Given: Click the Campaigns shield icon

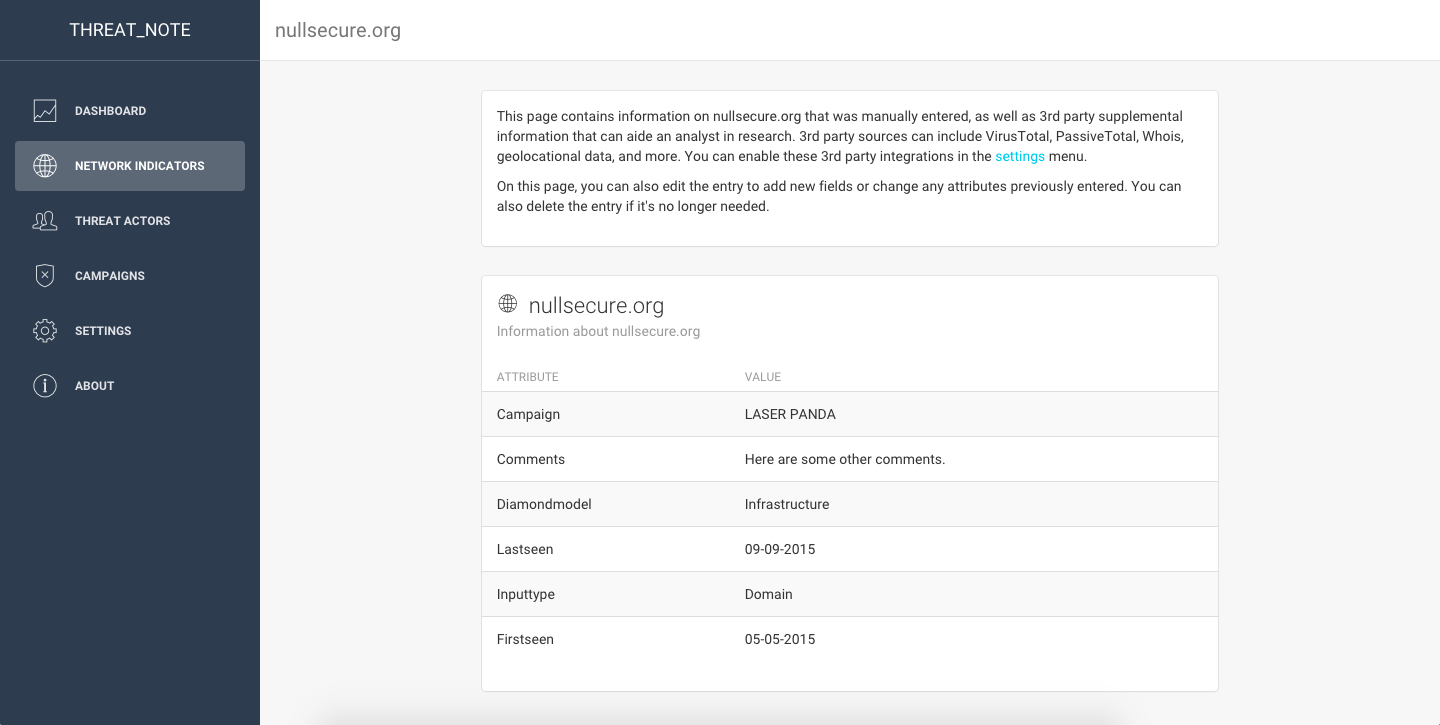Looking at the screenshot, I should pos(45,276).
